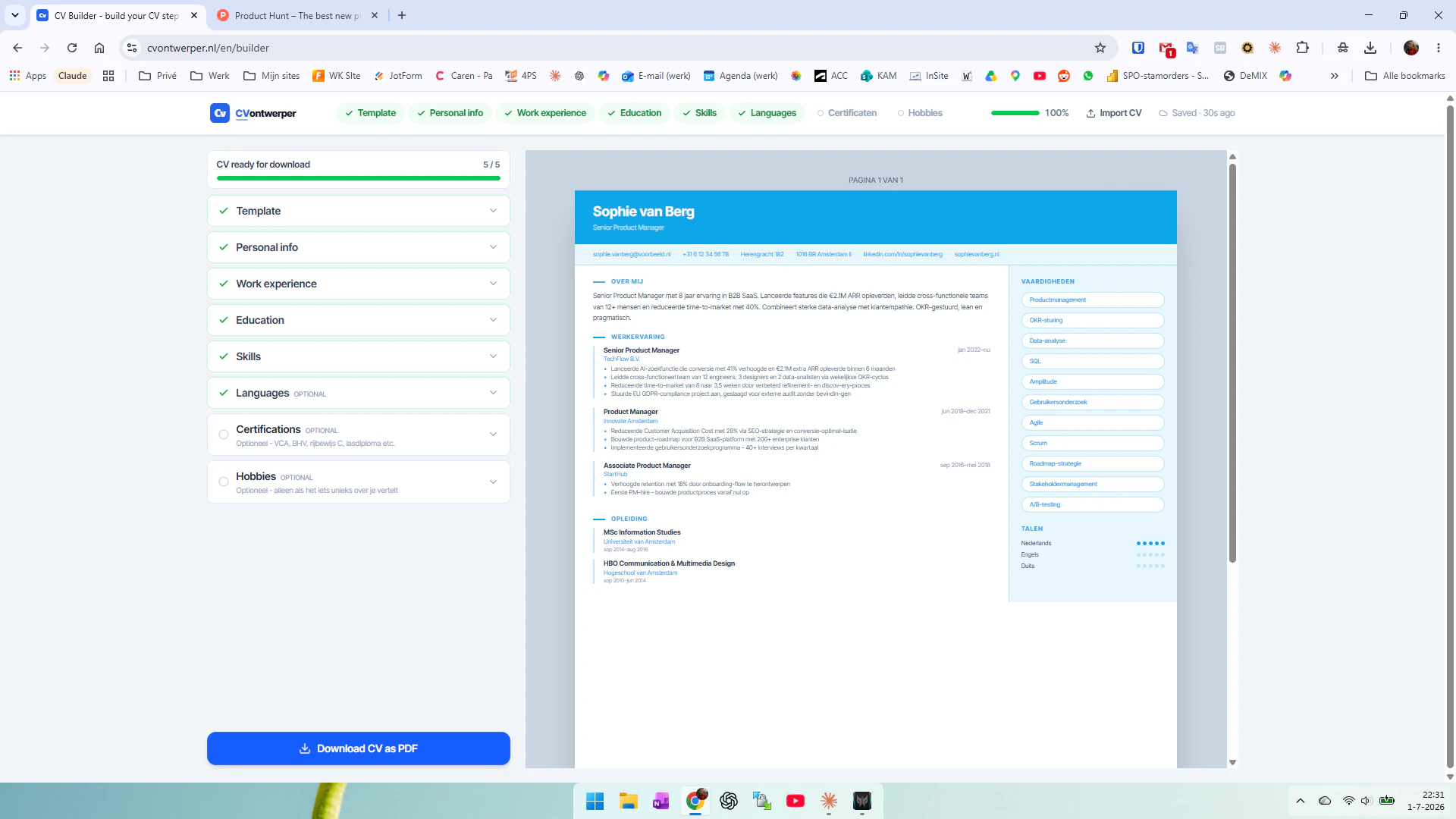The width and height of the screenshot is (1456, 819).
Task: Go to the Personal info step in top nav
Action: [x=450, y=113]
